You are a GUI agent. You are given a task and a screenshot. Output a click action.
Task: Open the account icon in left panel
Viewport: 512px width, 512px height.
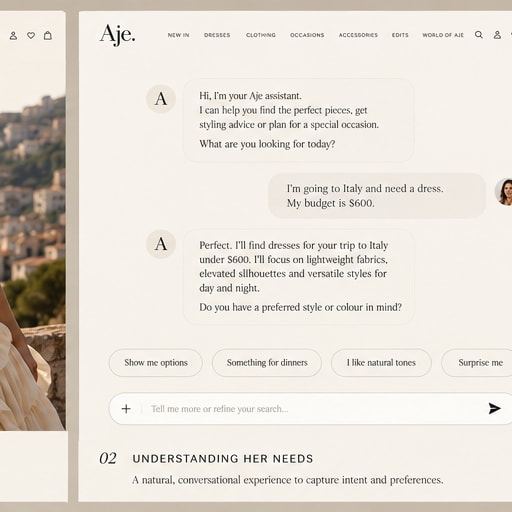(x=13, y=35)
